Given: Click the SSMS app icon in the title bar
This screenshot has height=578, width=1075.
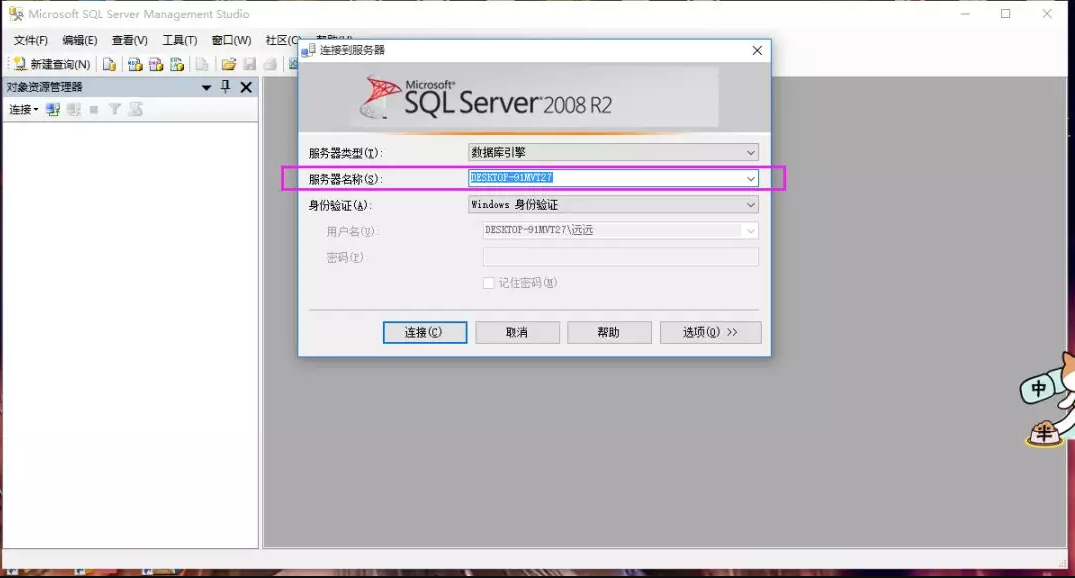Looking at the screenshot, I should [16, 14].
